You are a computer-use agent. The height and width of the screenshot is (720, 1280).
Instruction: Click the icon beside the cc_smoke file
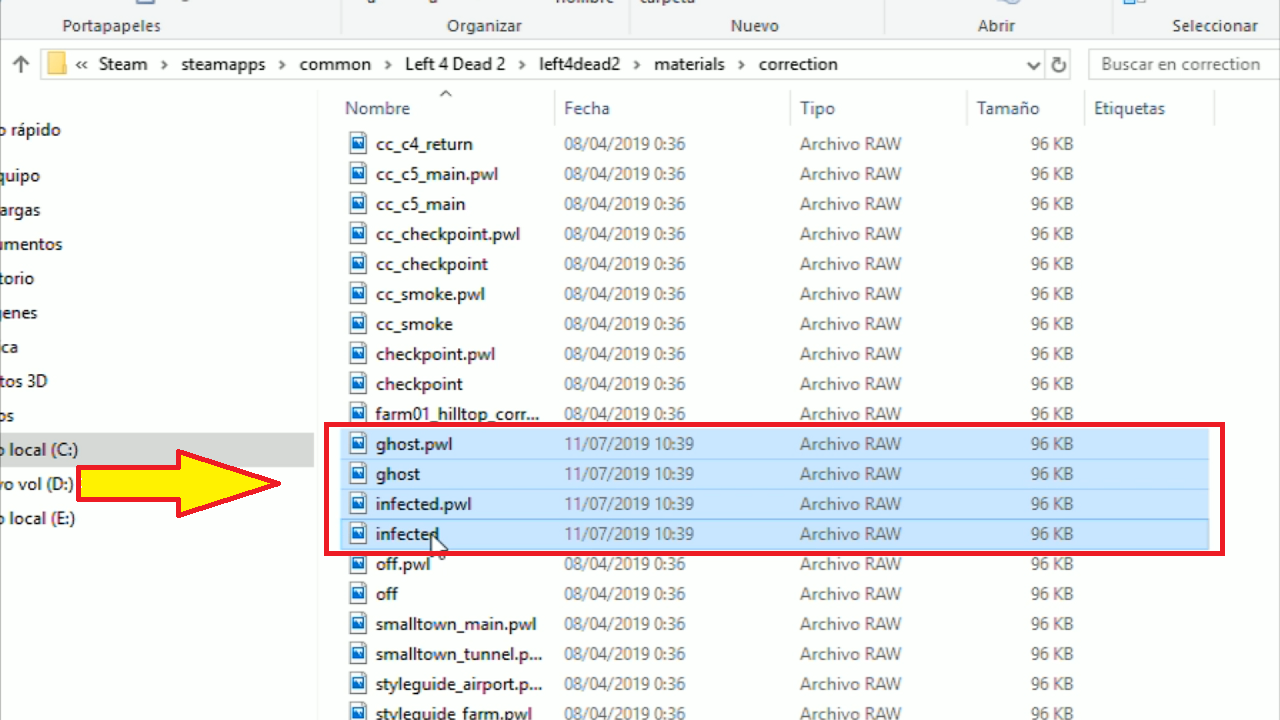(x=359, y=323)
